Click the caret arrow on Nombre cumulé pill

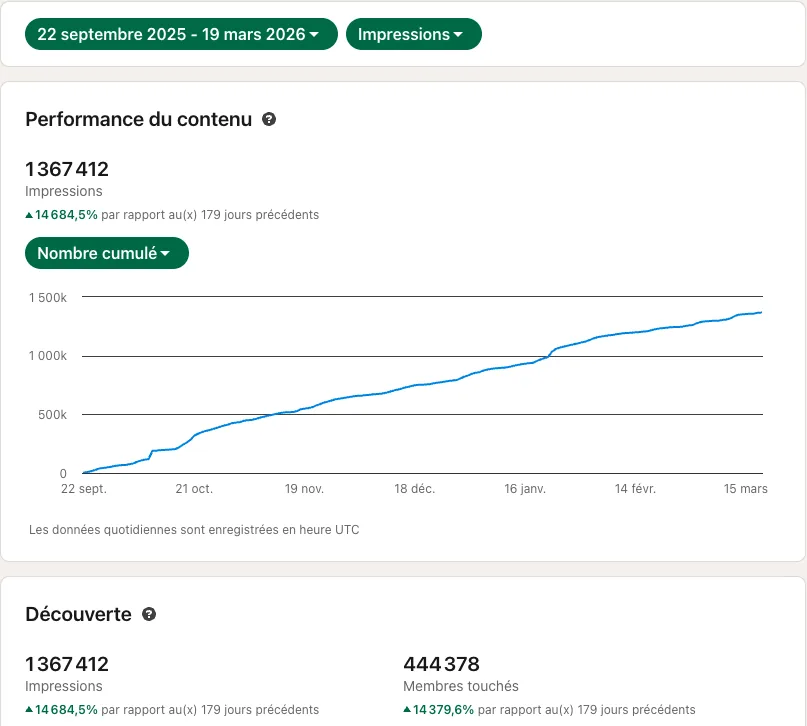pyautogui.click(x=165, y=253)
